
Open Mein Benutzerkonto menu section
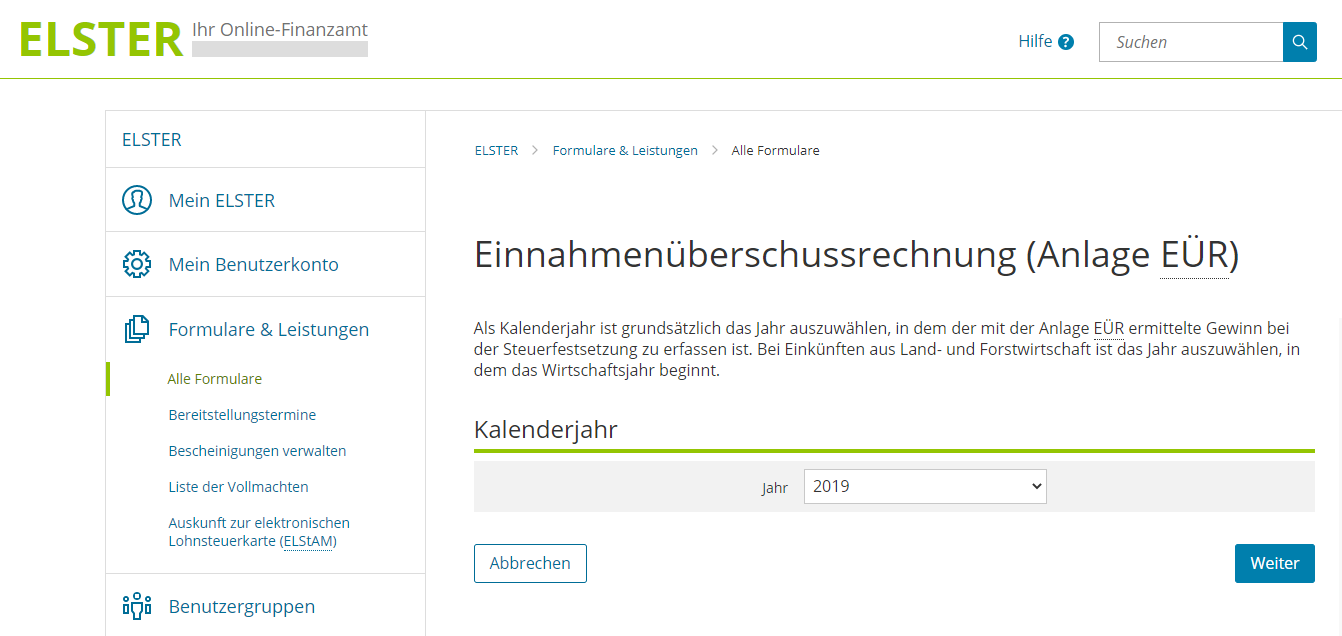click(x=253, y=264)
